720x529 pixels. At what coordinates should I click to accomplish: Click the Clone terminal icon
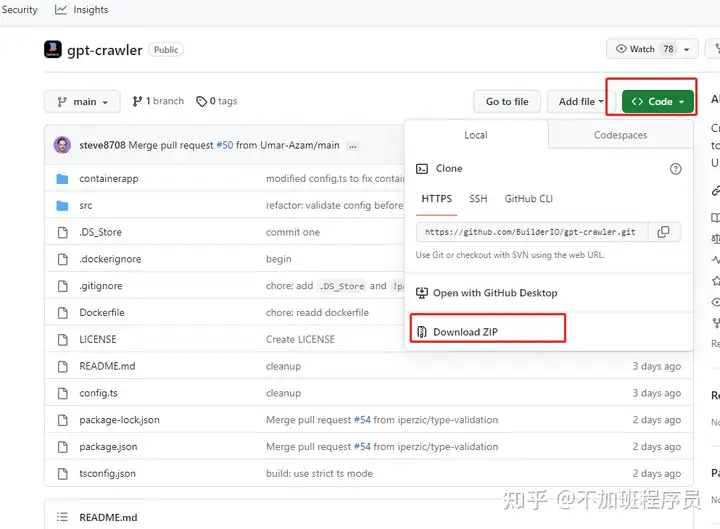[x=422, y=169]
